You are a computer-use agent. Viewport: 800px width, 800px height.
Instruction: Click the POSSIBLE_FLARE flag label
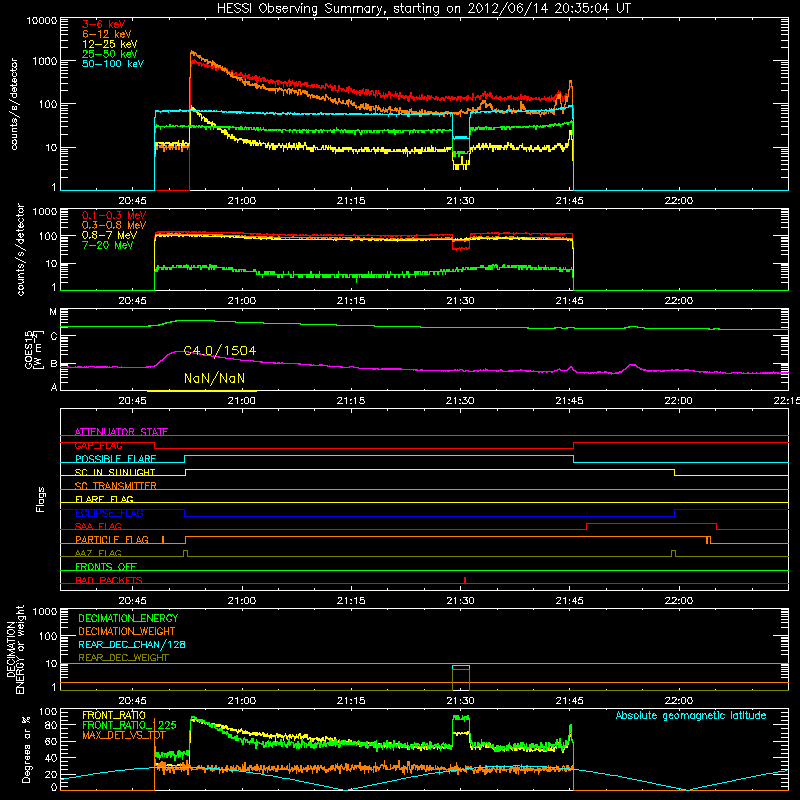(x=115, y=459)
